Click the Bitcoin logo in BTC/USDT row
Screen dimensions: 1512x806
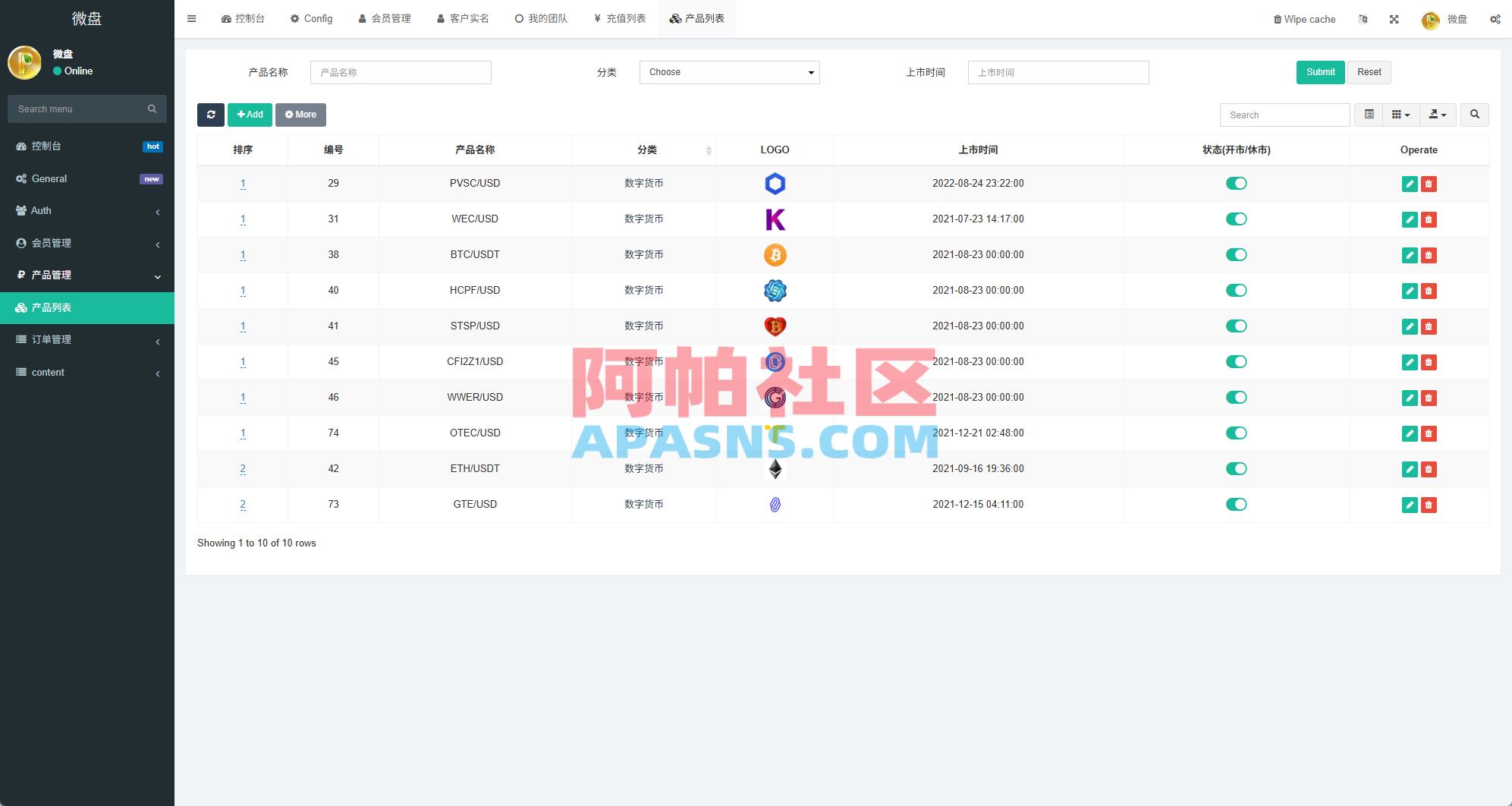click(x=775, y=255)
